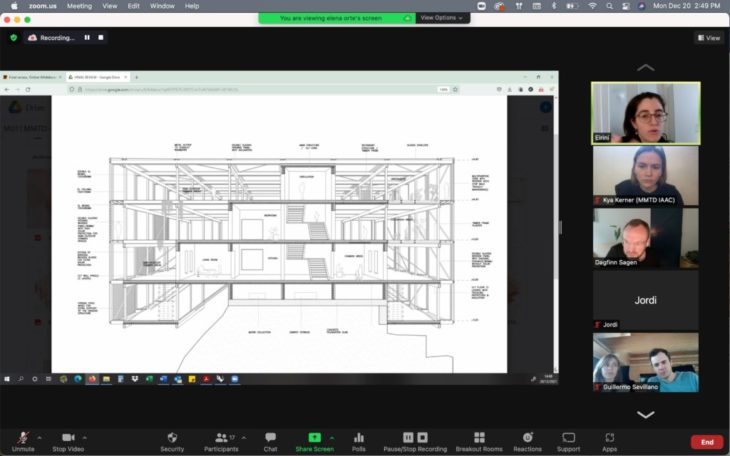Click the green Share Screen icon
730x456 pixels.
pos(314,438)
